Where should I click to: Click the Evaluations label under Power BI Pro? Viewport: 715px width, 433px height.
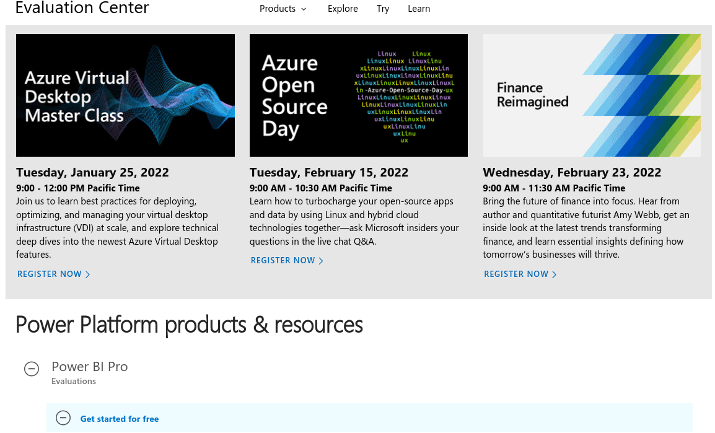pyautogui.click(x=74, y=381)
